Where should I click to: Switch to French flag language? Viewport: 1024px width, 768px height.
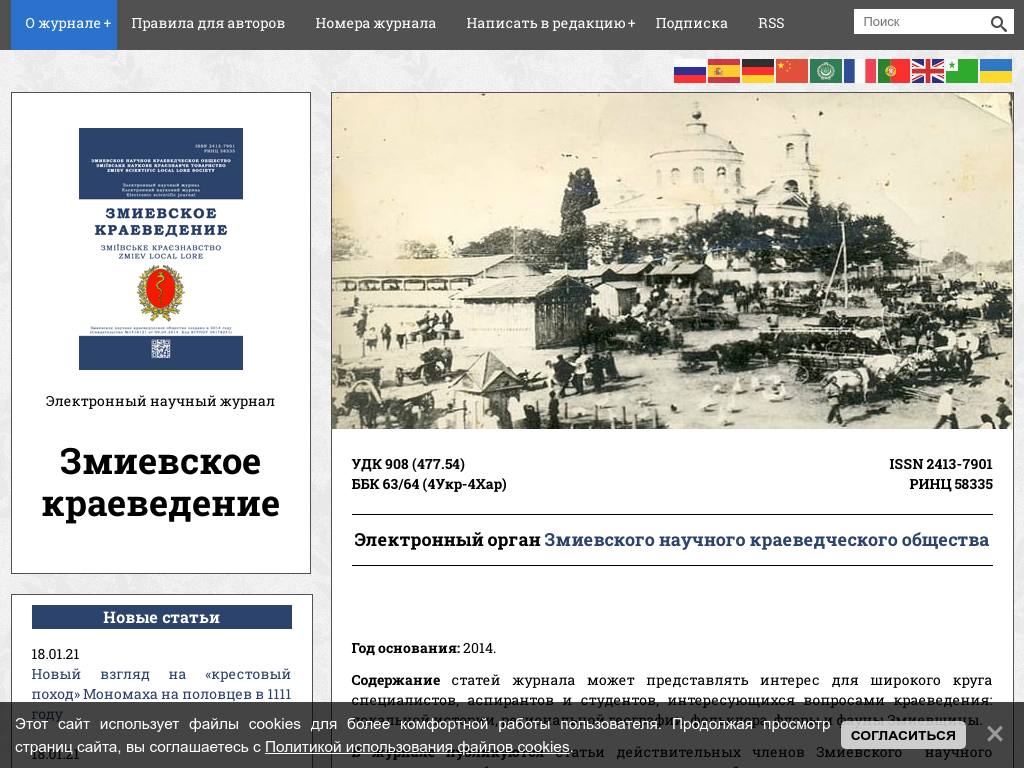(859, 71)
